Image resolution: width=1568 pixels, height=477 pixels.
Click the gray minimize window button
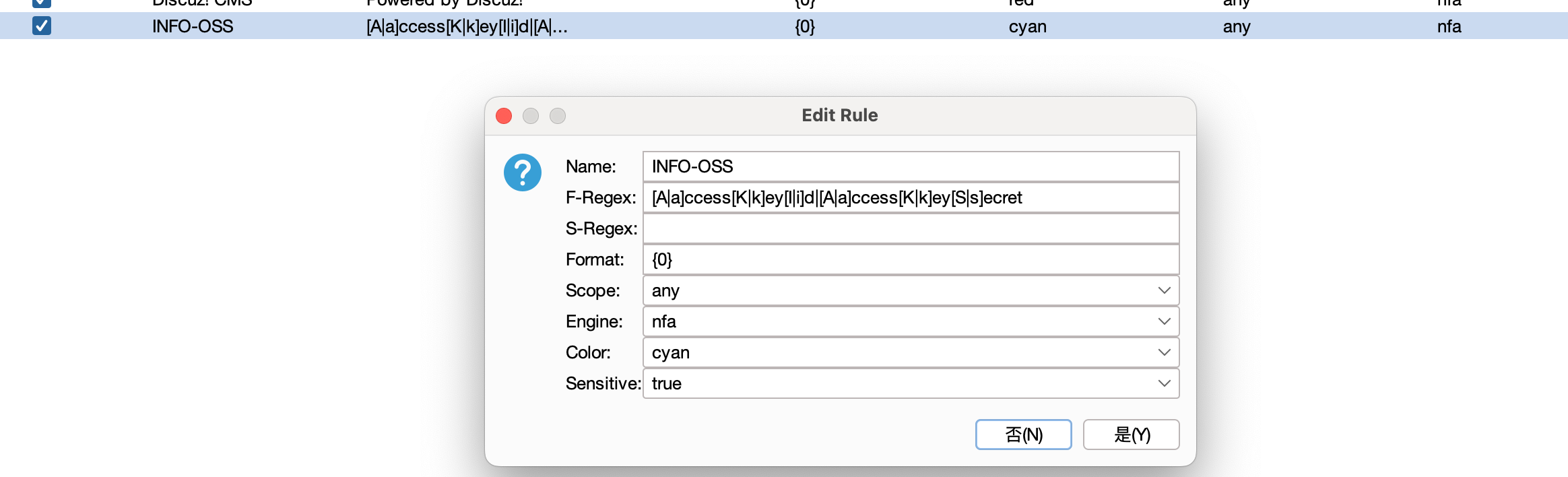pos(531,116)
